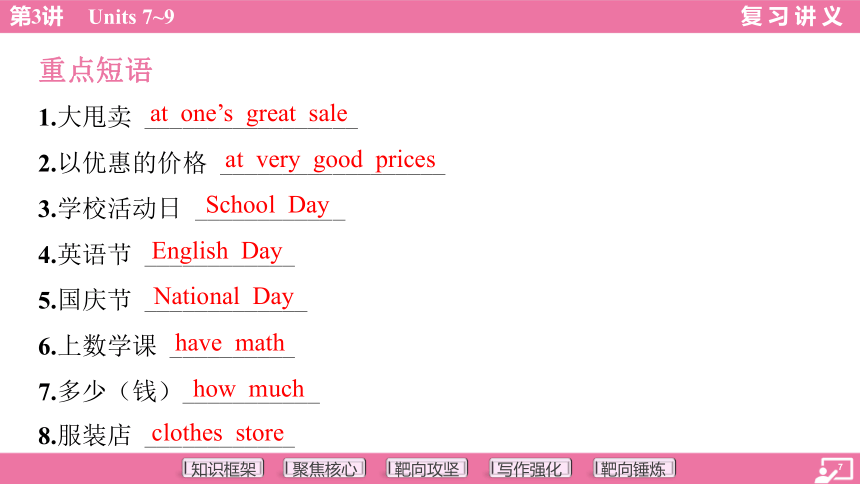Click item 2 prompt 以优惠的价格
860x484 pixels.
(132, 163)
